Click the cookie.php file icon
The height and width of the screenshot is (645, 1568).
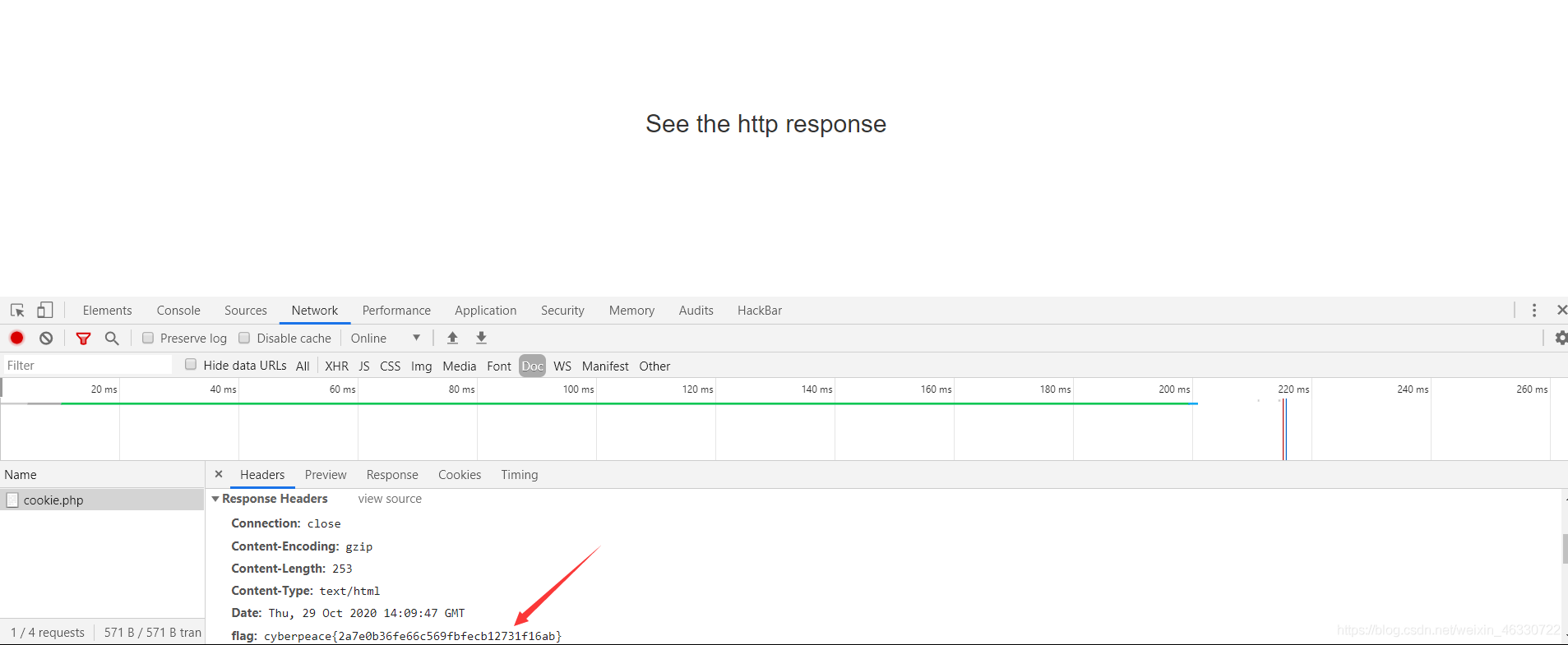click(x=12, y=500)
